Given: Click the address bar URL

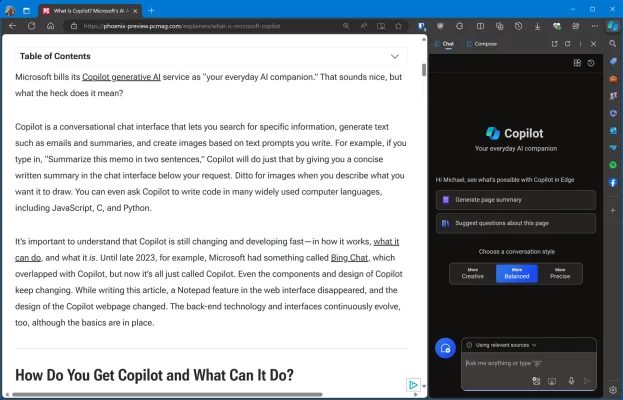Looking at the screenshot, I should click(182, 26).
